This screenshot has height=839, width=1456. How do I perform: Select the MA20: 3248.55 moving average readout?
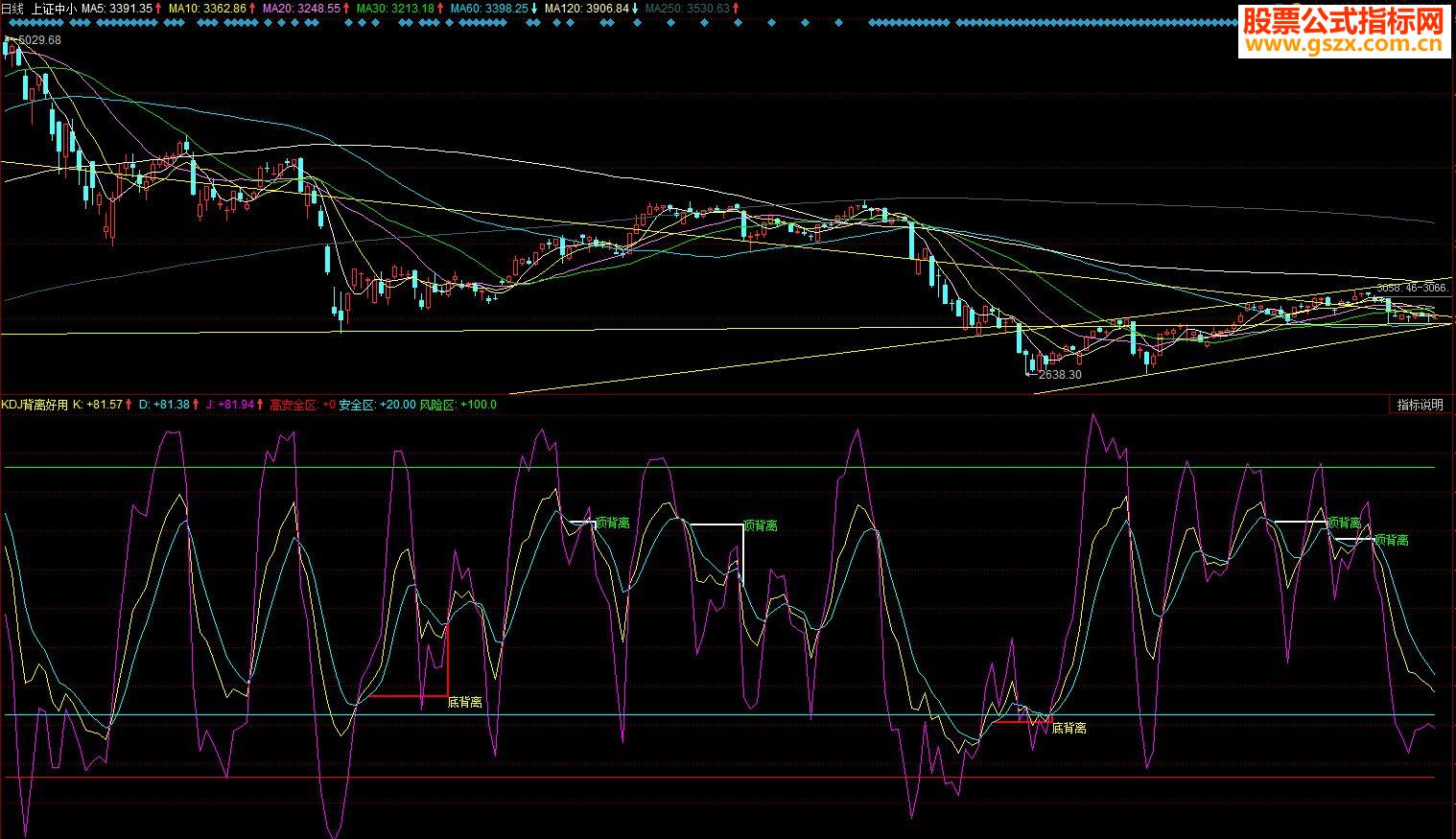pos(301,8)
